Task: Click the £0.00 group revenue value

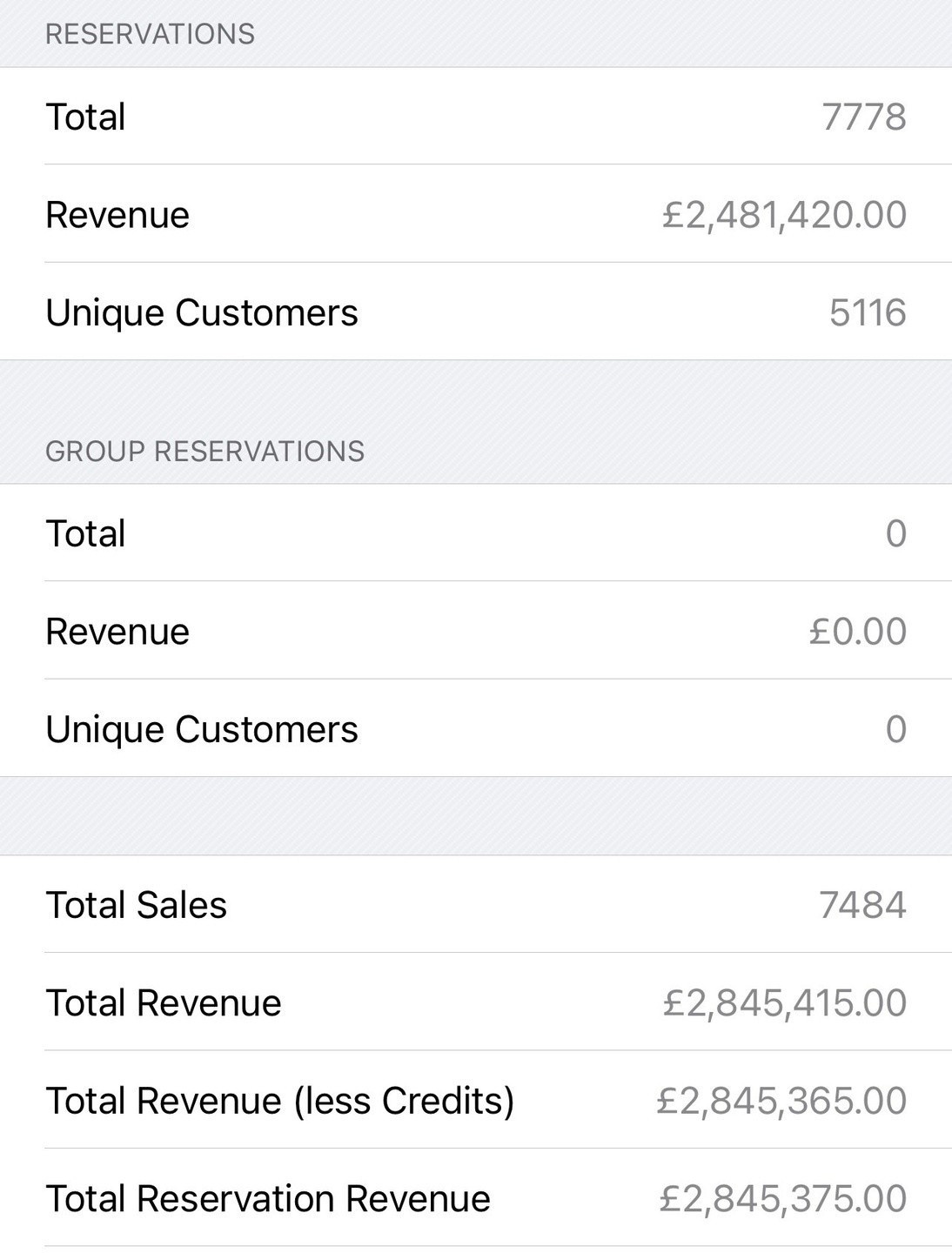Action: pos(857,632)
